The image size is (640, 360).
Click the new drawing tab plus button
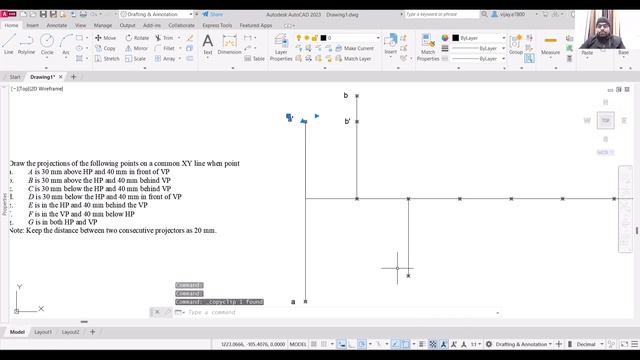73,77
